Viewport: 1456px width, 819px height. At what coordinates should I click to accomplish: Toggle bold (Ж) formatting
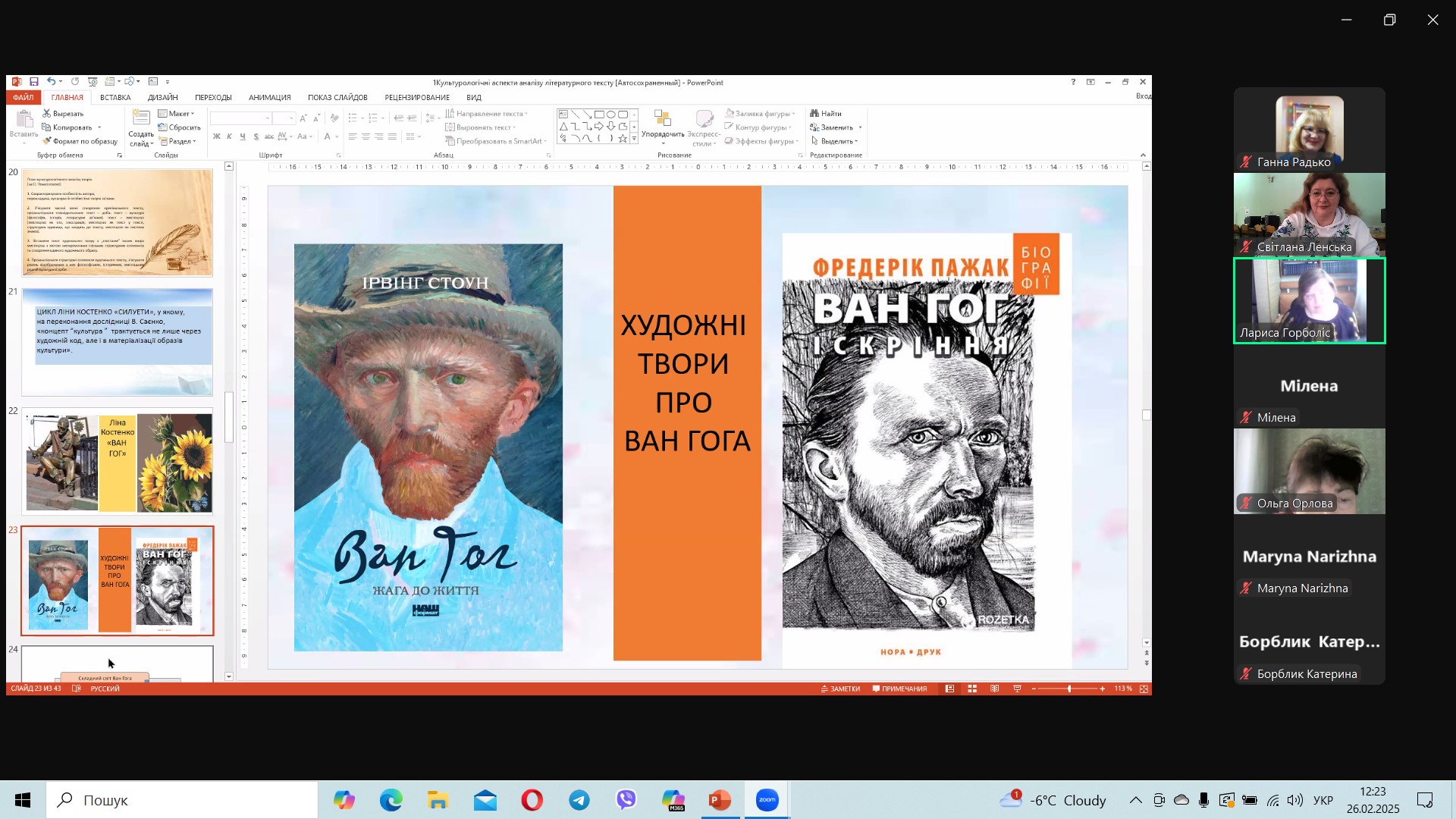[x=217, y=136]
